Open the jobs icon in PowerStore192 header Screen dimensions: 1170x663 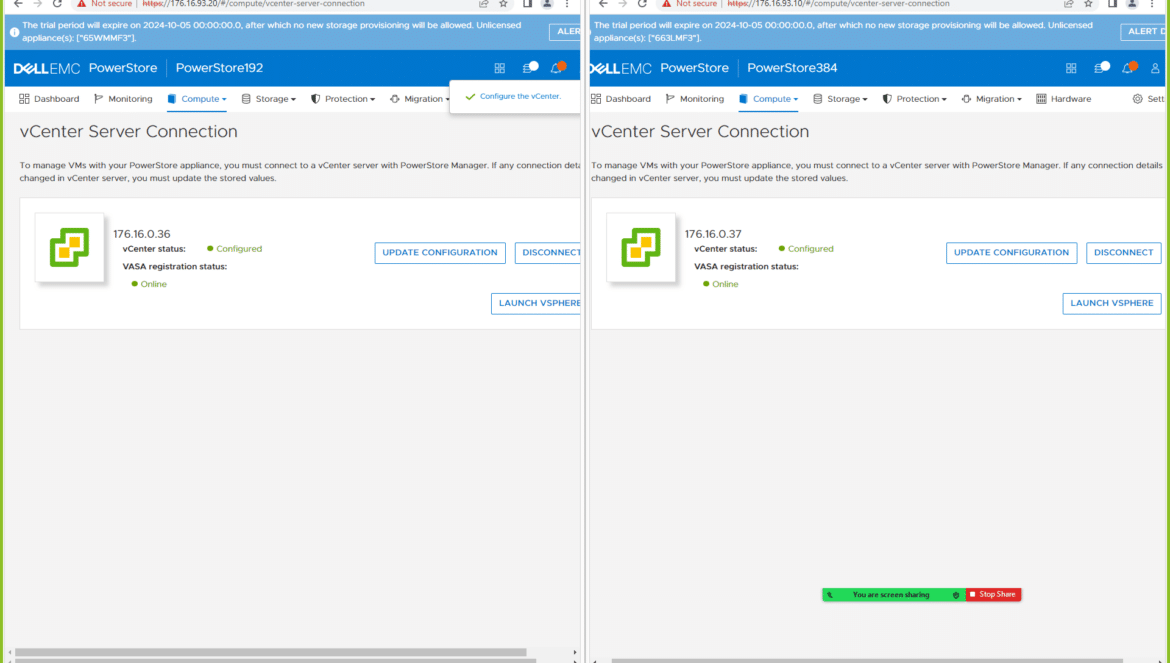[530, 68]
